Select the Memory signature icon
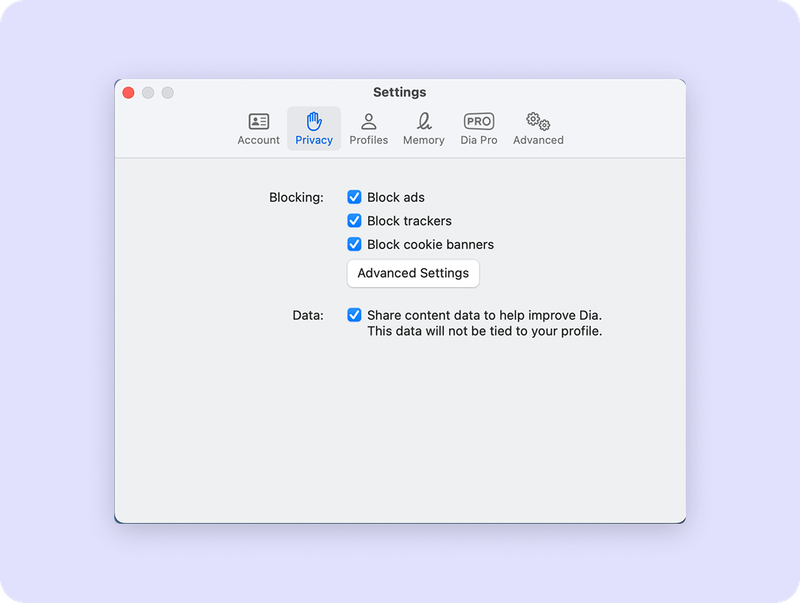The image size is (800, 603). [423, 121]
